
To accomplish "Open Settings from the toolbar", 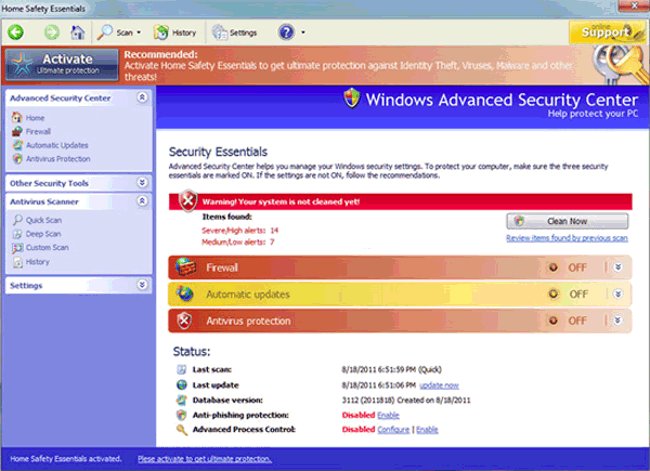I will pos(236,32).
